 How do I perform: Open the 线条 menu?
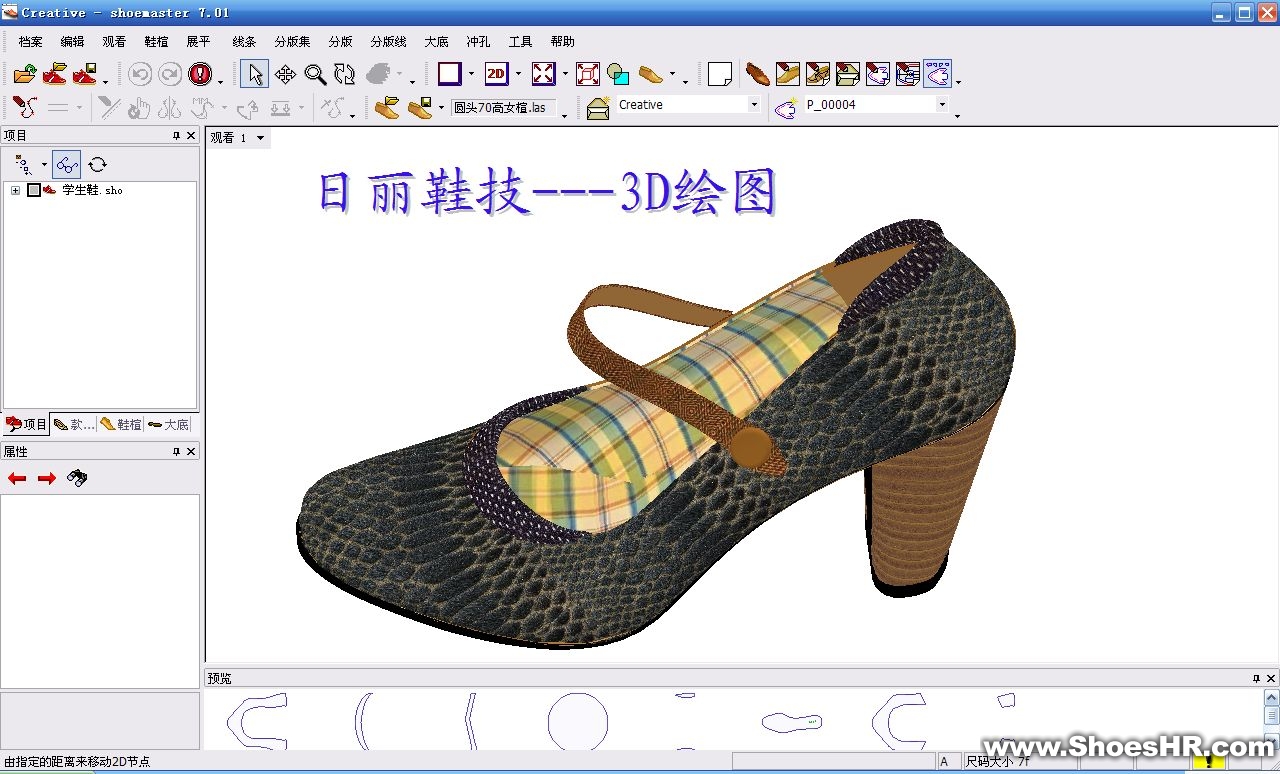[244, 41]
